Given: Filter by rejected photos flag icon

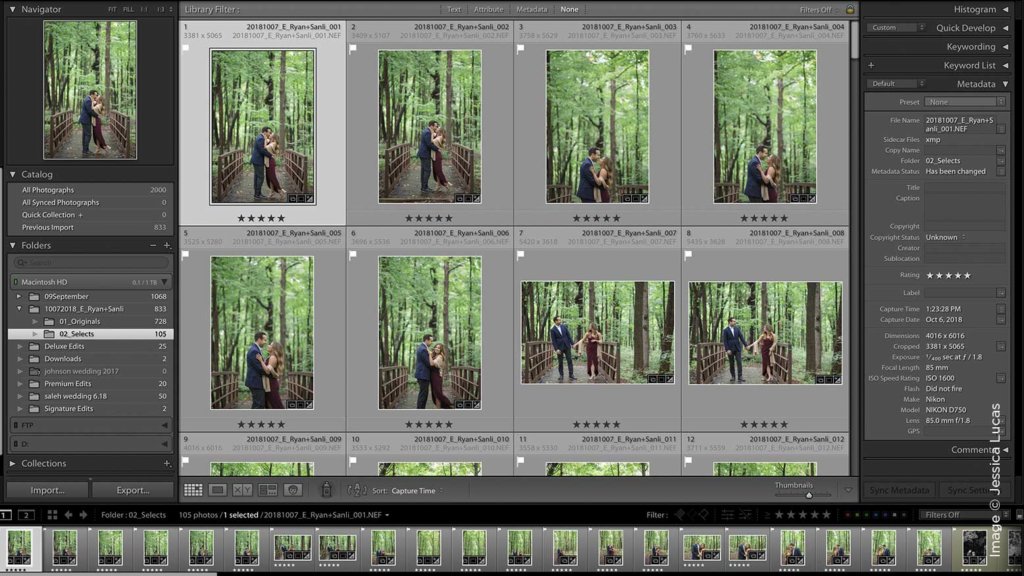Looking at the screenshot, I should tap(704, 515).
